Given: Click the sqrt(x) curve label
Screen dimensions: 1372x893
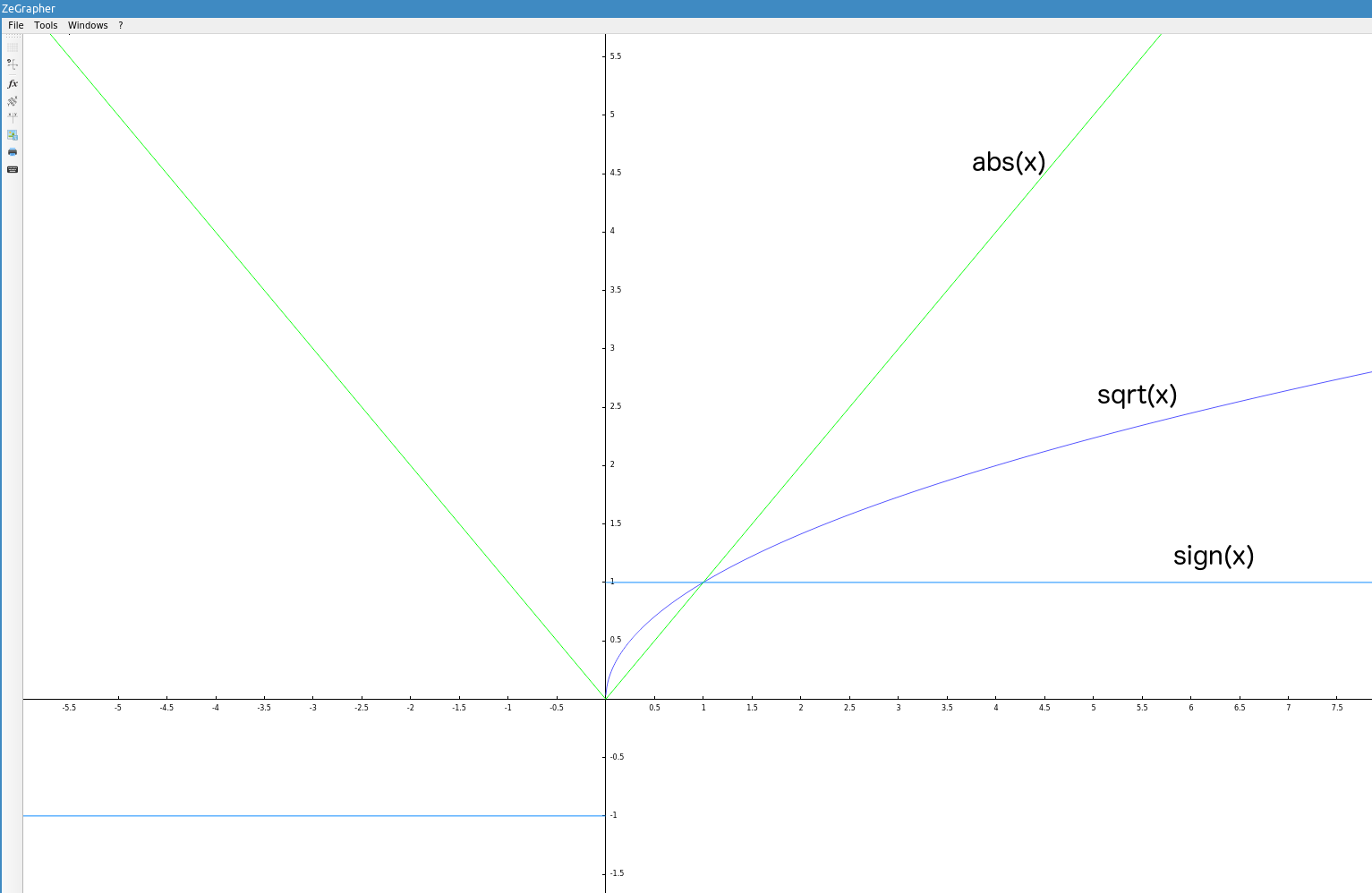Looking at the screenshot, I should coord(1137,395).
